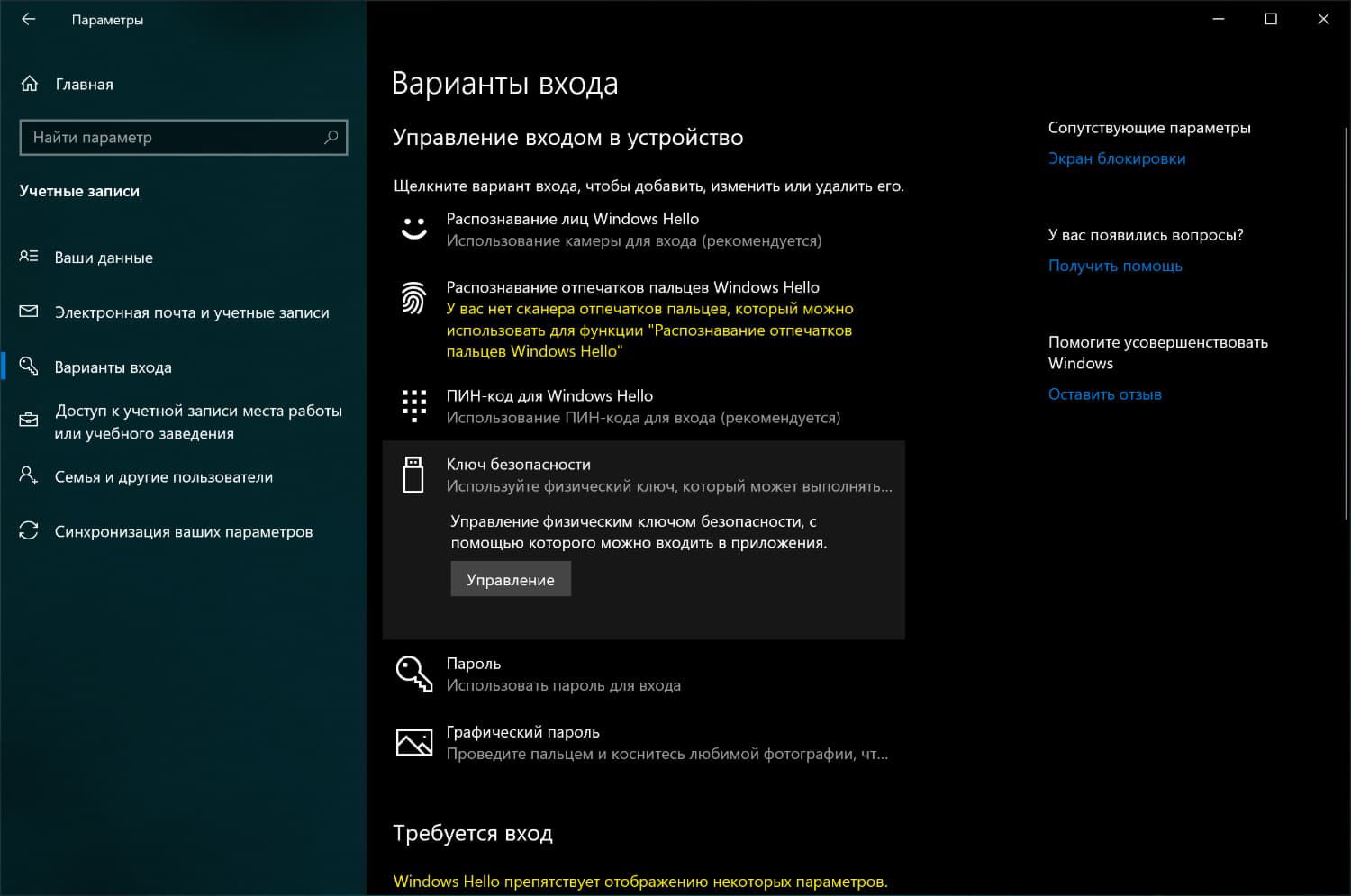The width and height of the screenshot is (1351, 896).
Task: Click the password key icon
Action: point(414,674)
